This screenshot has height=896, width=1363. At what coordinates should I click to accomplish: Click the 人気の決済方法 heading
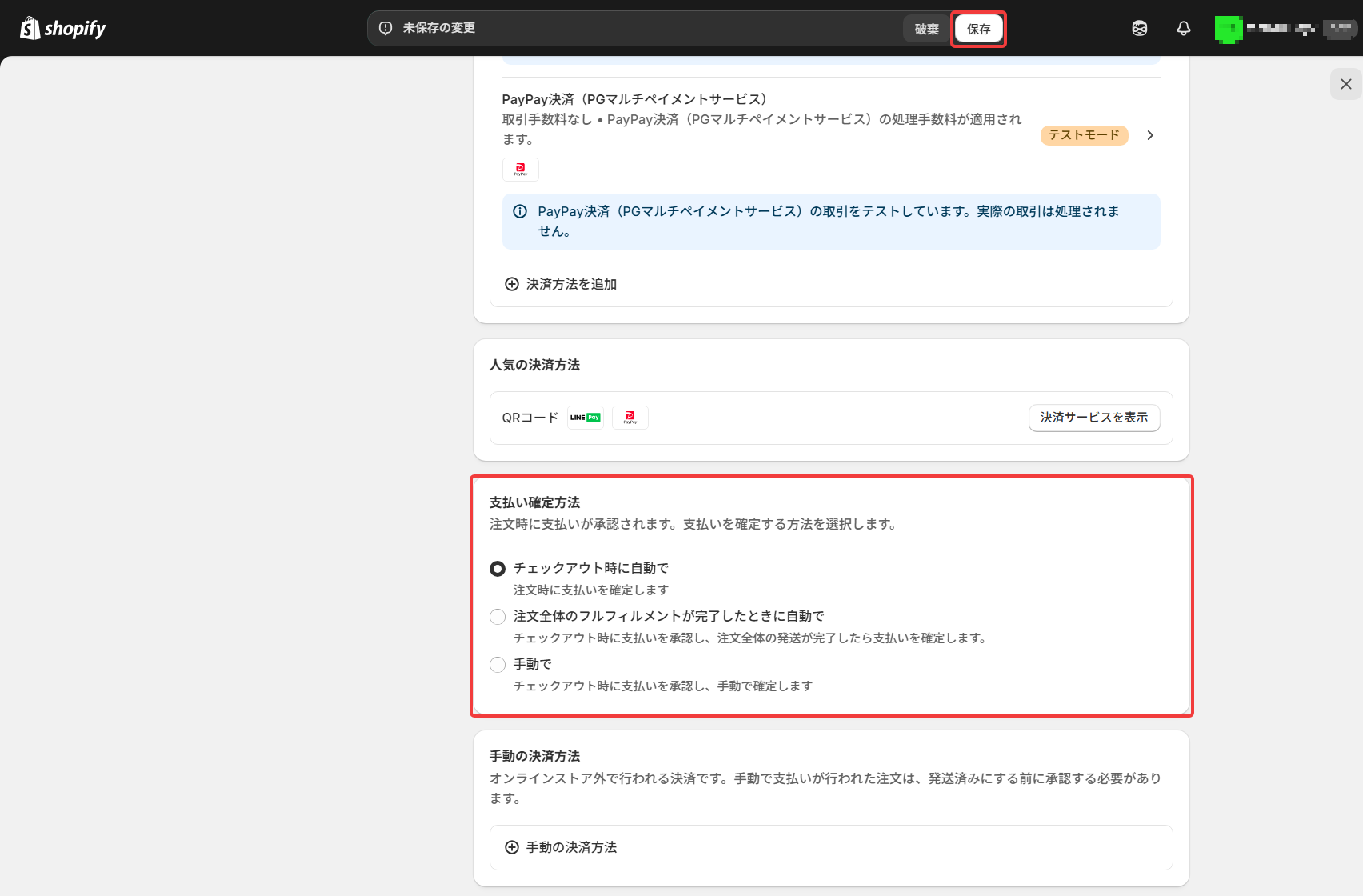coord(534,365)
